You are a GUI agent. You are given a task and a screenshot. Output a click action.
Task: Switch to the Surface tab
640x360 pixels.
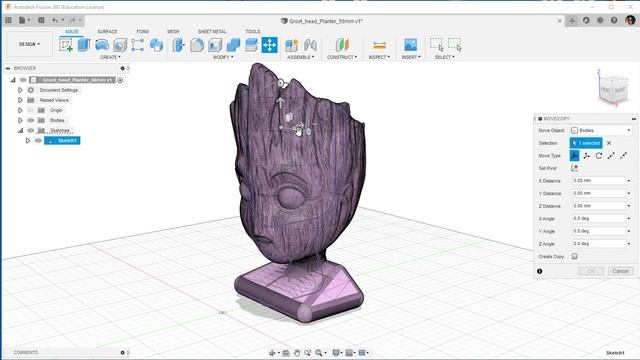[x=107, y=31]
